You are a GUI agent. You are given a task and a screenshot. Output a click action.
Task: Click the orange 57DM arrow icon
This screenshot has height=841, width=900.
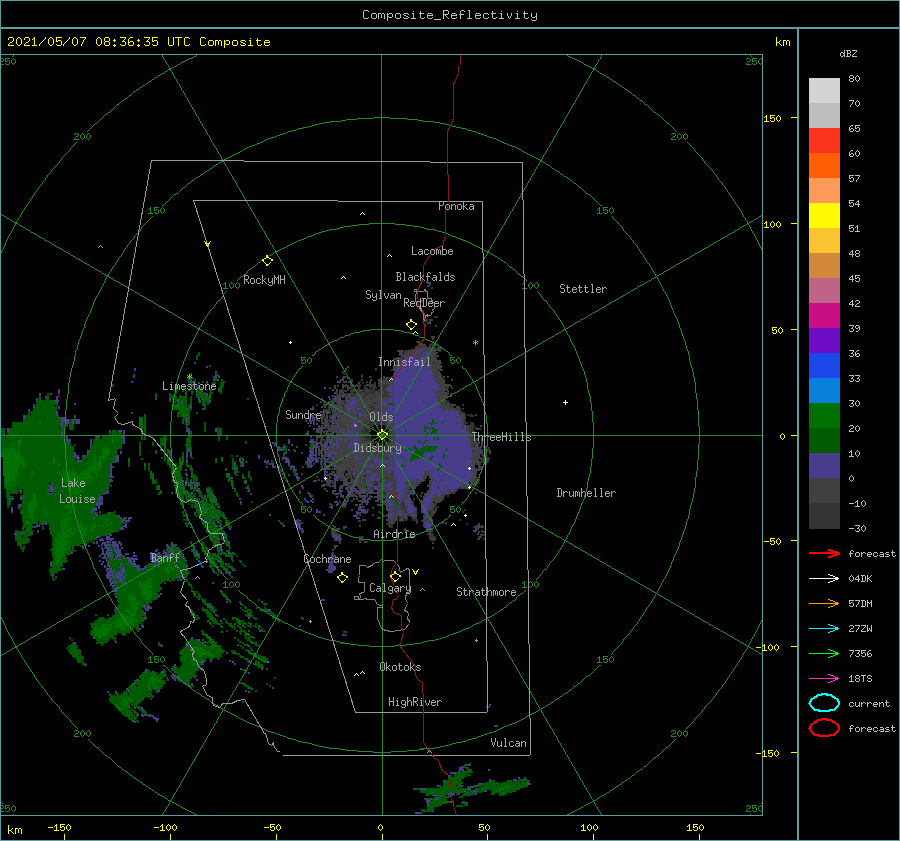(x=824, y=603)
